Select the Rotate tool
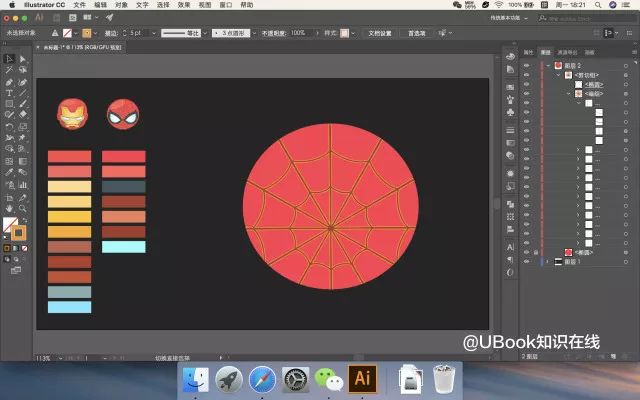 (x=9, y=127)
